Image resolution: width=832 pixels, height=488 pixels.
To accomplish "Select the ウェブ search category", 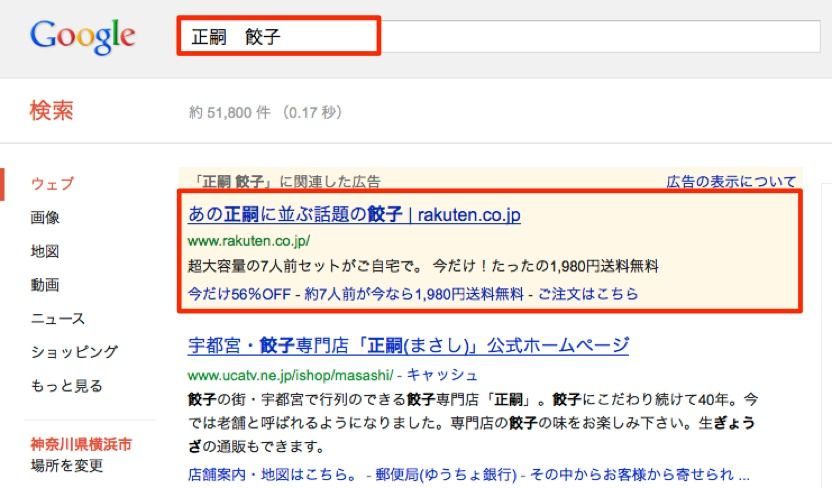I will [x=53, y=184].
